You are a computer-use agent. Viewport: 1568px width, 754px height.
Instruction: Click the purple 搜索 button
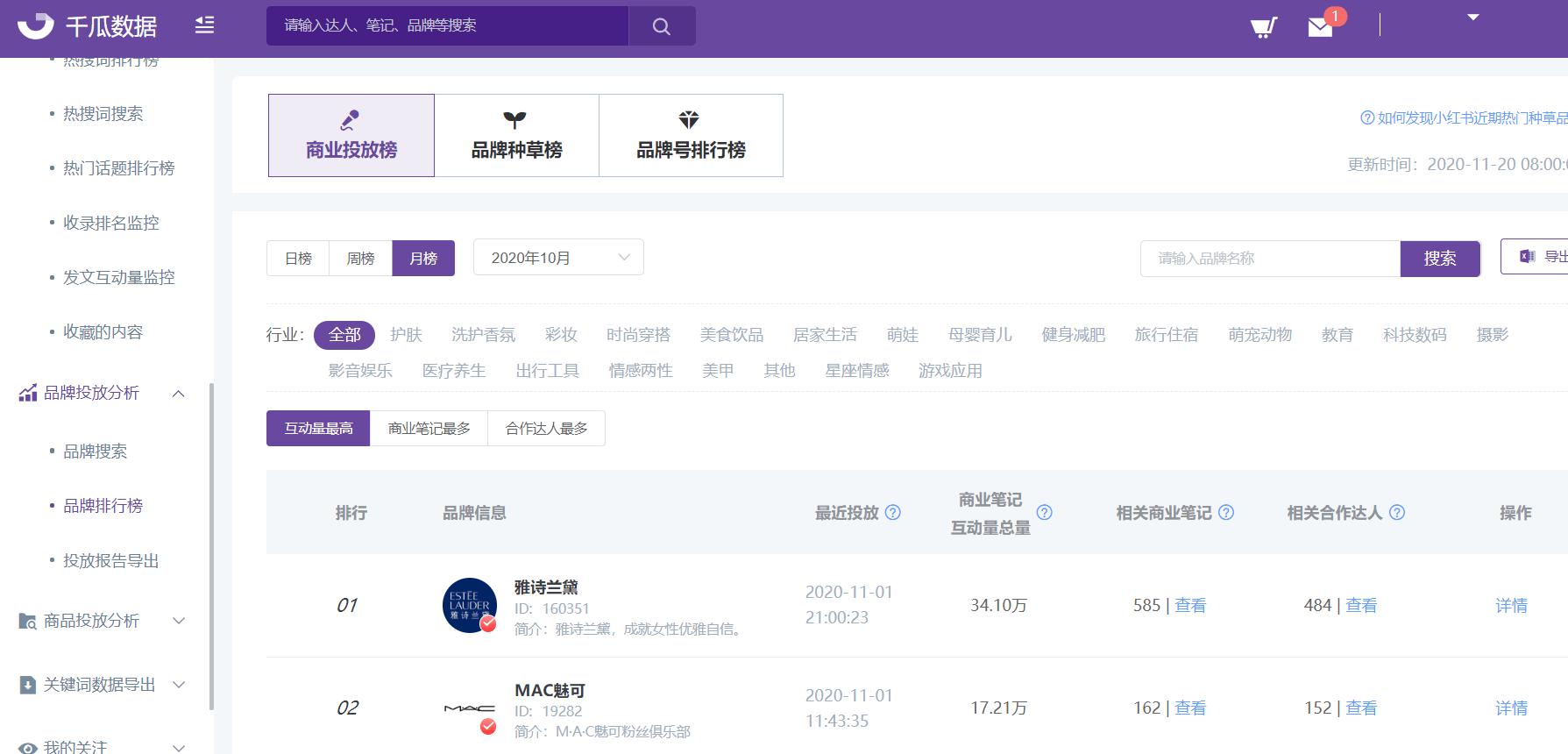click(1439, 259)
